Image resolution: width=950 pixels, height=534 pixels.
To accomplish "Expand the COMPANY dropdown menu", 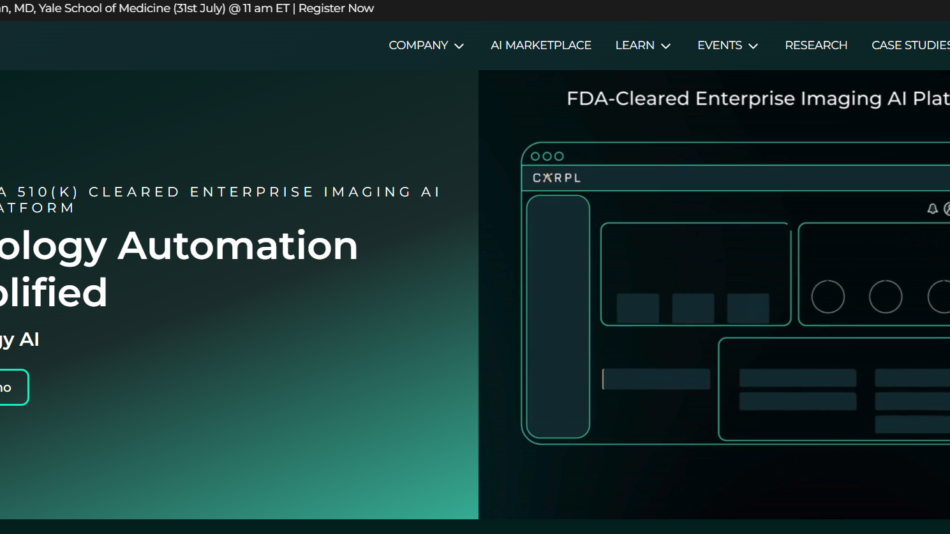I will [x=426, y=45].
